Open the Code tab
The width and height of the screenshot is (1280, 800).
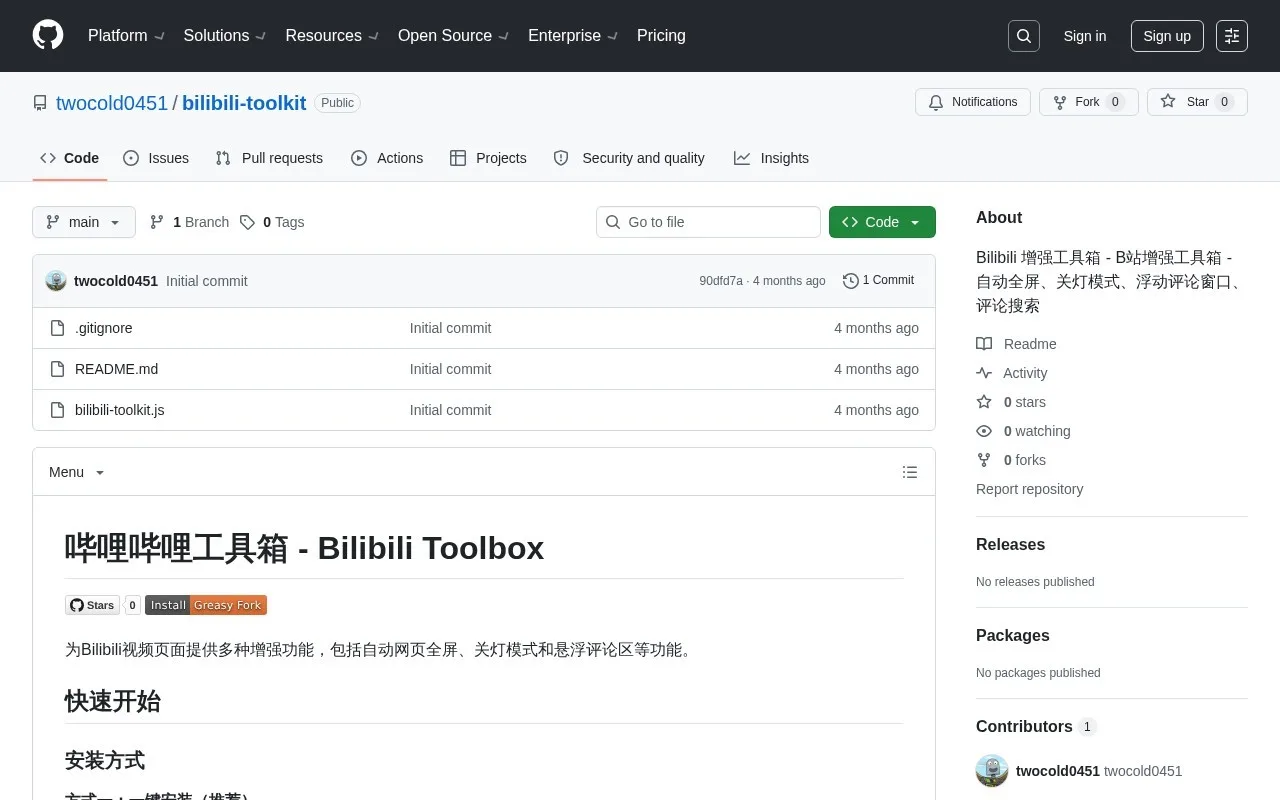(x=69, y=158)
